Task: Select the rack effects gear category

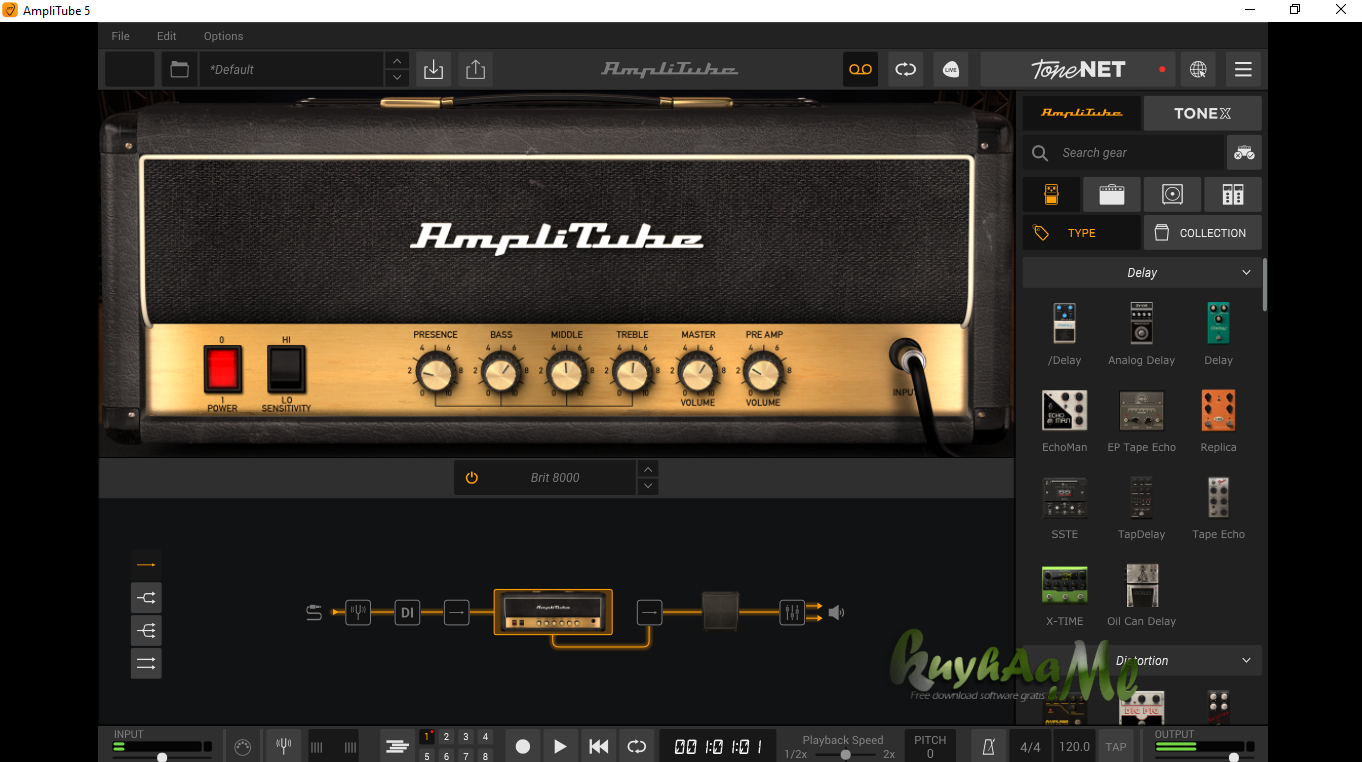Action: coord(1233,195)
